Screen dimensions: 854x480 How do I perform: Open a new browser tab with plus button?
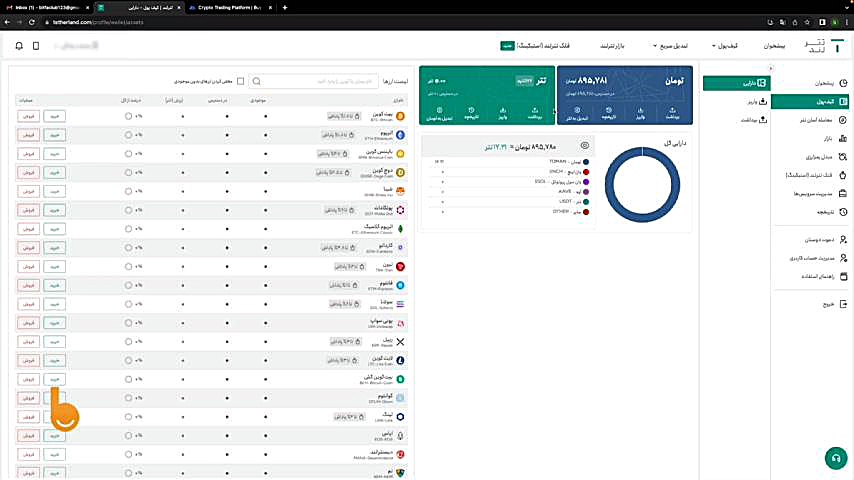pos(284,8)
